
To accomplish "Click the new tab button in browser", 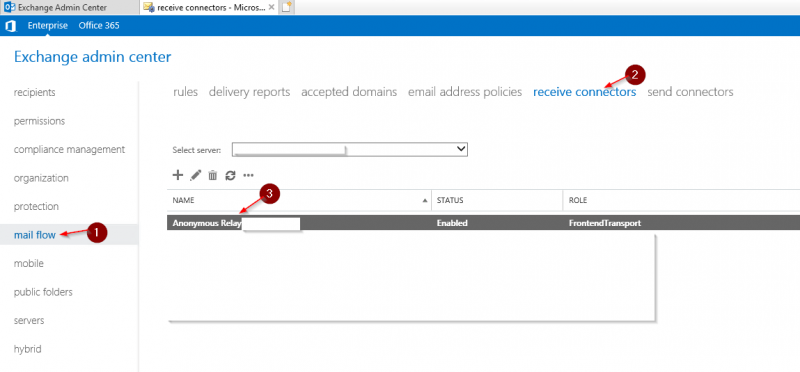I will point(287,7).
